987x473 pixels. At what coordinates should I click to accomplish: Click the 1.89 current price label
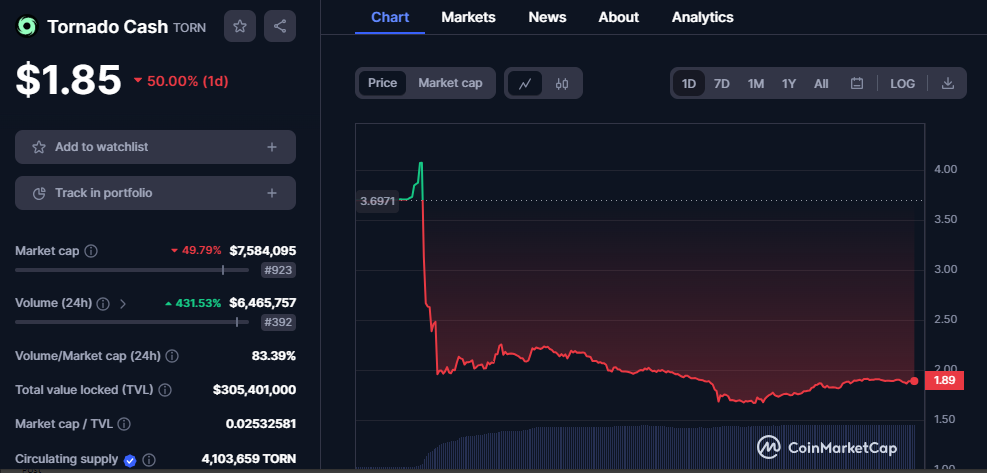944,381
